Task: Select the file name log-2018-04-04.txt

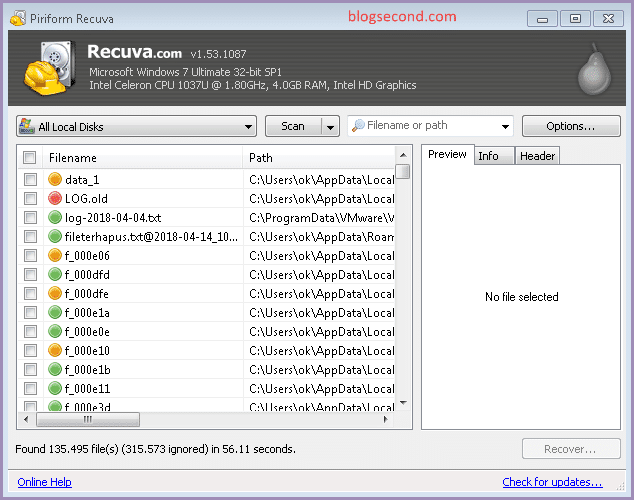Action: click(x=113, y=217)
